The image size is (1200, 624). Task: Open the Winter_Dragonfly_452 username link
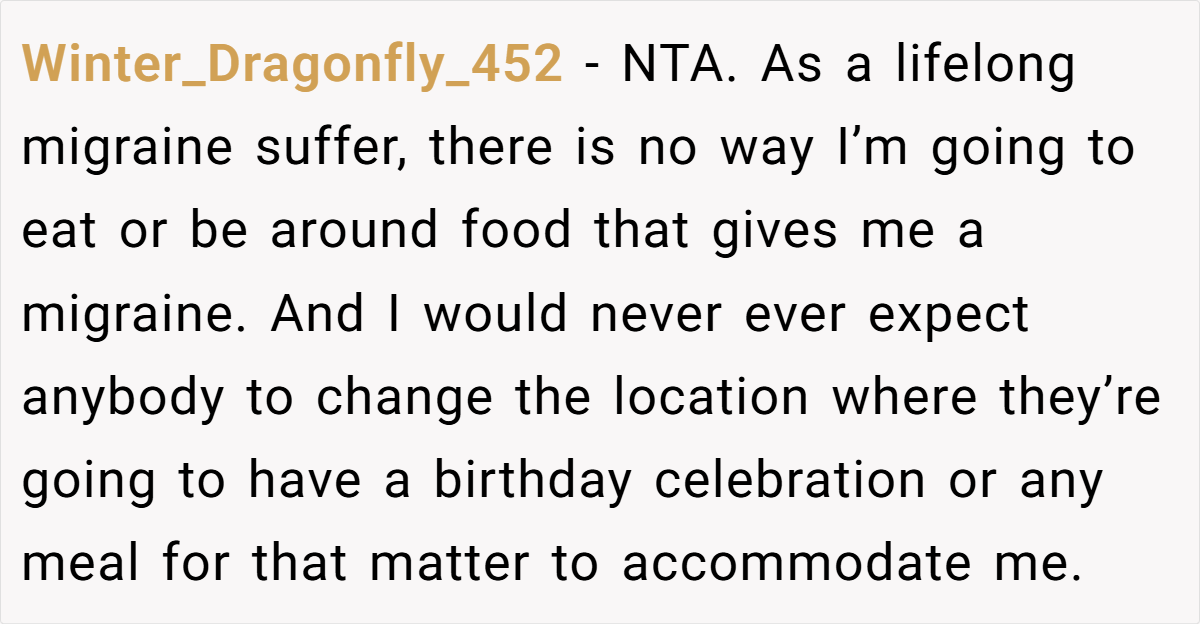(x=292, y=67)
